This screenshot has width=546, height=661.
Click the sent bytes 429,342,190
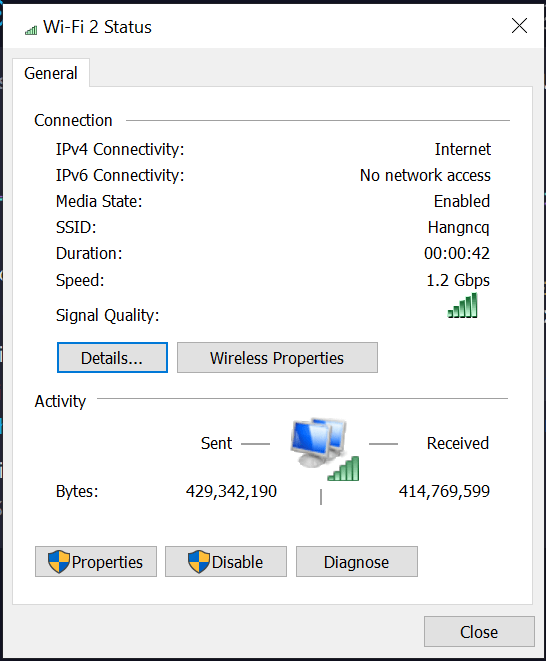231,491
